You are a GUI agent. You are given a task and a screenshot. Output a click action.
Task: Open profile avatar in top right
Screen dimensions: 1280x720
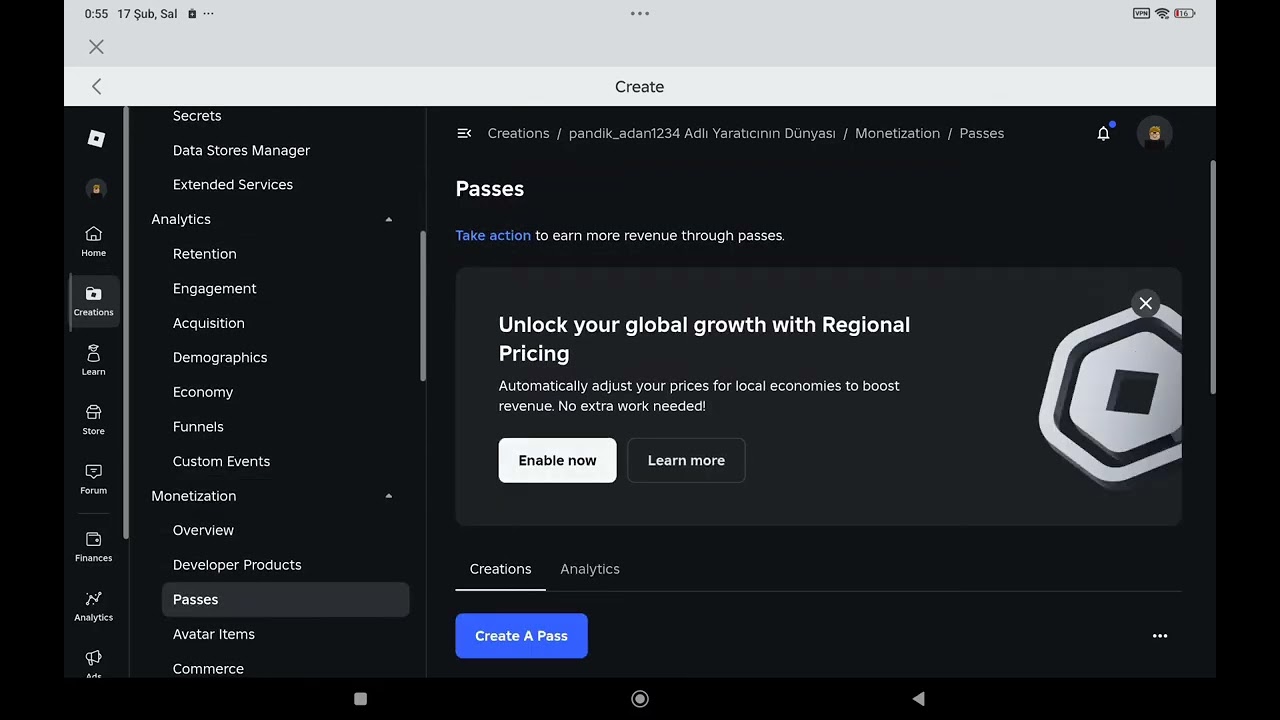pos(1154,133)
